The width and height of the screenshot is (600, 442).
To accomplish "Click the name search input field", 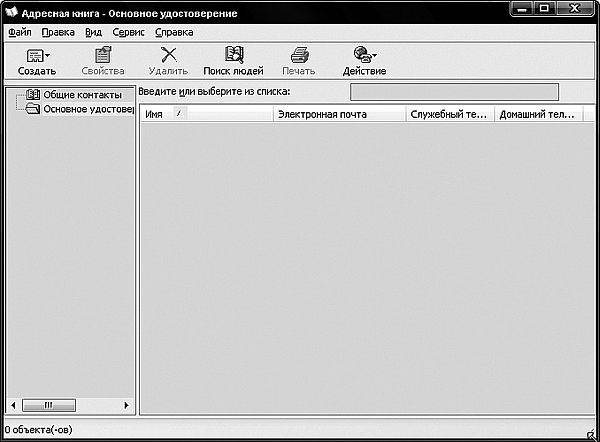I will coord(453,92).
